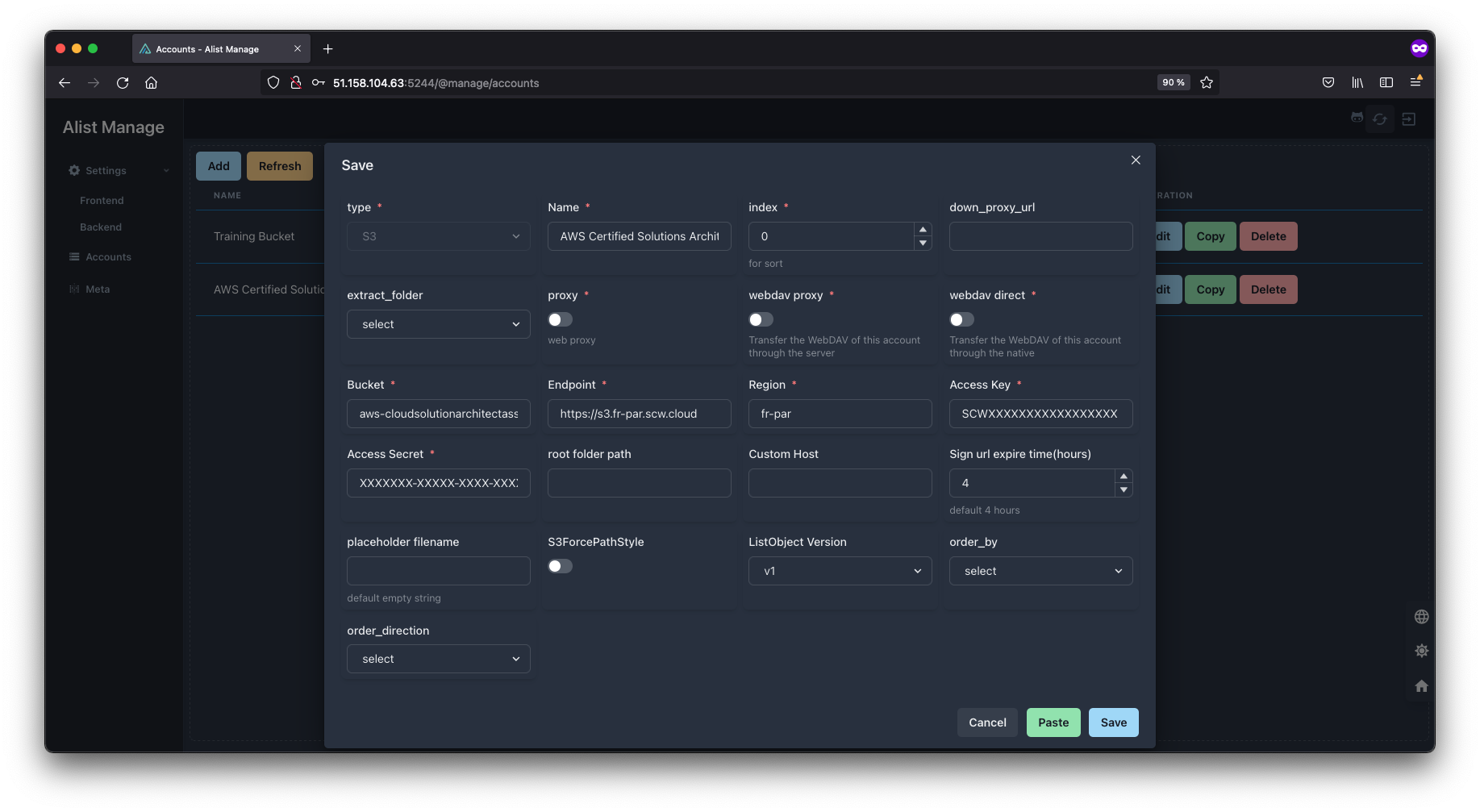This screenshot has width=1480, height=812.
Task: Bookmark this page with the star icon
Action: pyautogui.click(x=1207, y=82)
